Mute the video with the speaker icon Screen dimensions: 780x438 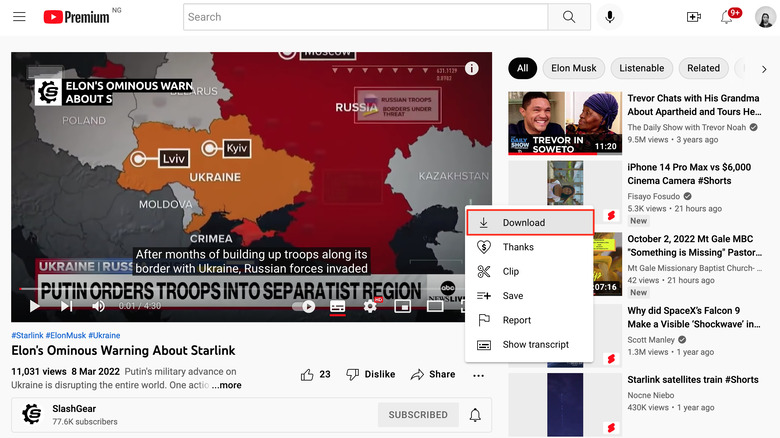point(98,306)
